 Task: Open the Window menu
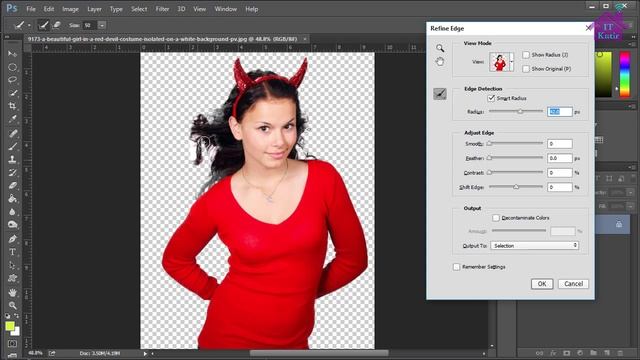tap(225, 9)
